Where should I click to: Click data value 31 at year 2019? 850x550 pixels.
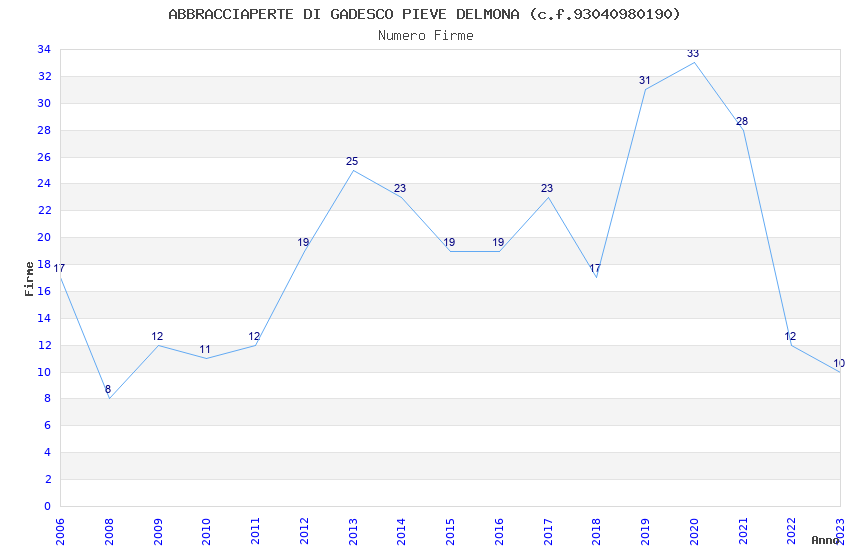pos(644,81)
